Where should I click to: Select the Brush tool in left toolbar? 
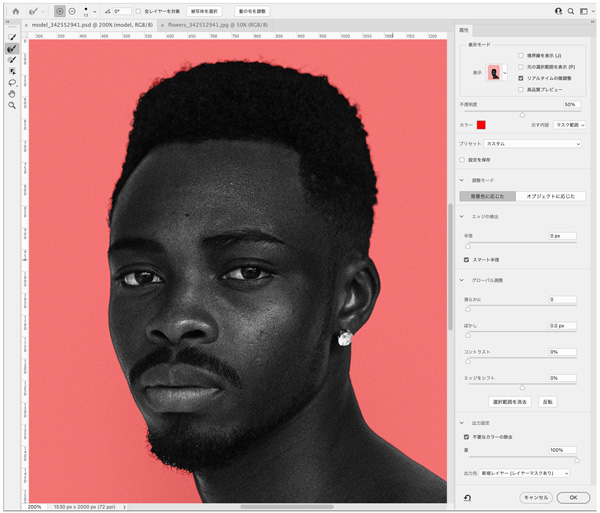(12, 60)
